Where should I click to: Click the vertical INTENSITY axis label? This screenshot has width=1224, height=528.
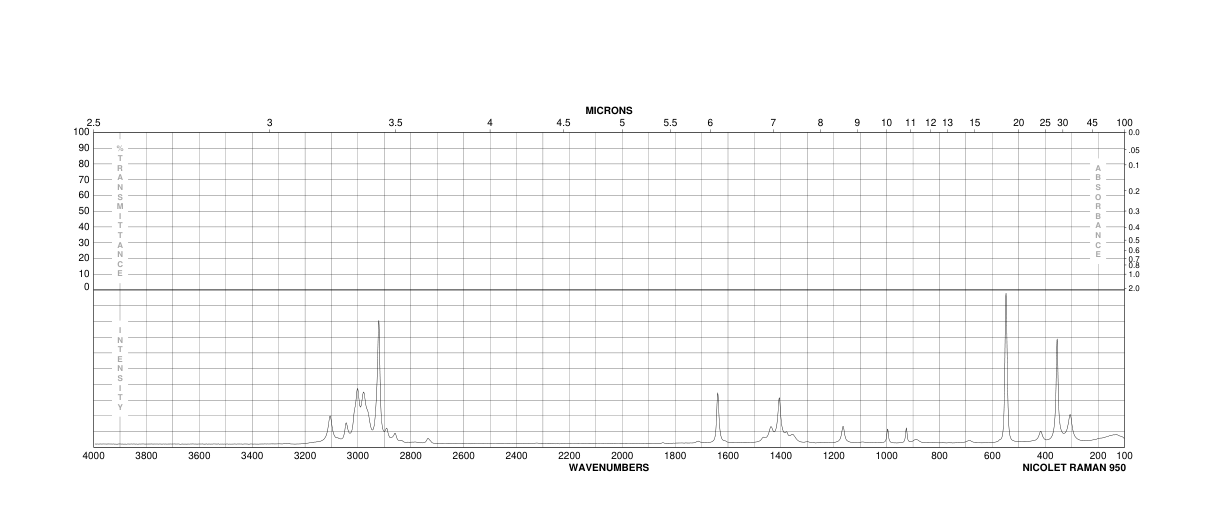(x=120, y=368)
